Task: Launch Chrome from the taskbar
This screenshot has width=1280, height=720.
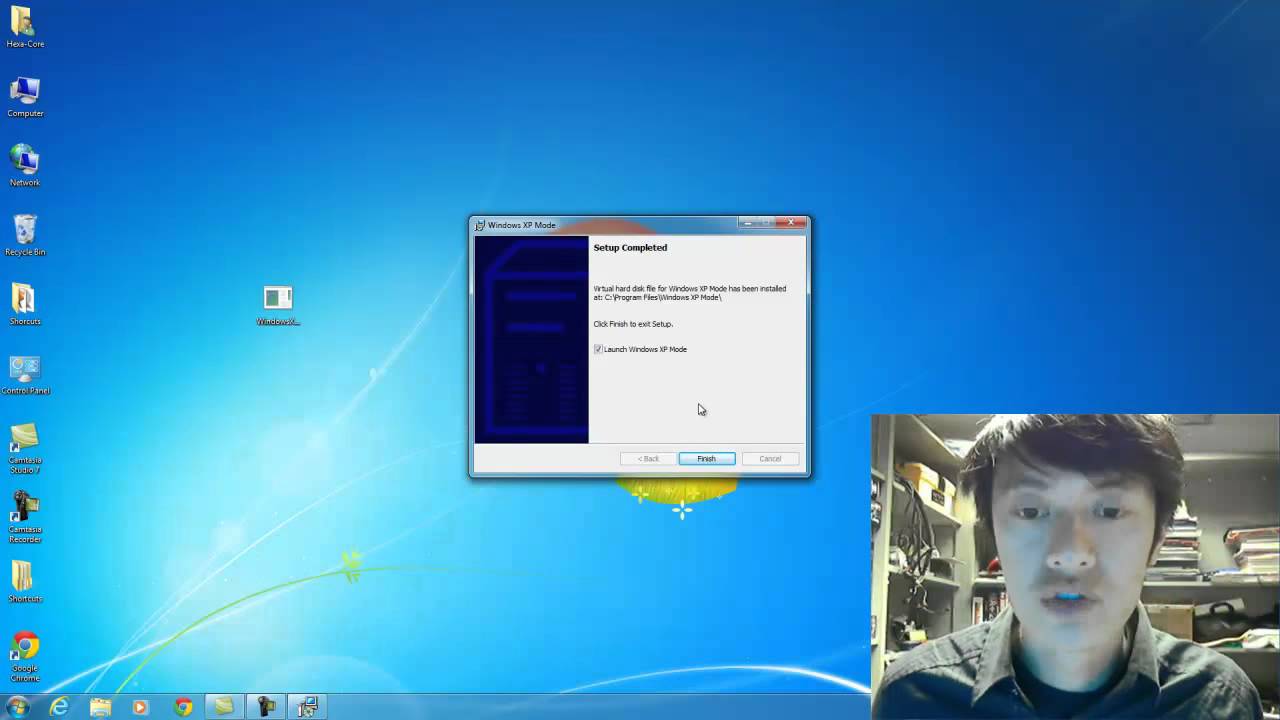Action: [183, 707]
